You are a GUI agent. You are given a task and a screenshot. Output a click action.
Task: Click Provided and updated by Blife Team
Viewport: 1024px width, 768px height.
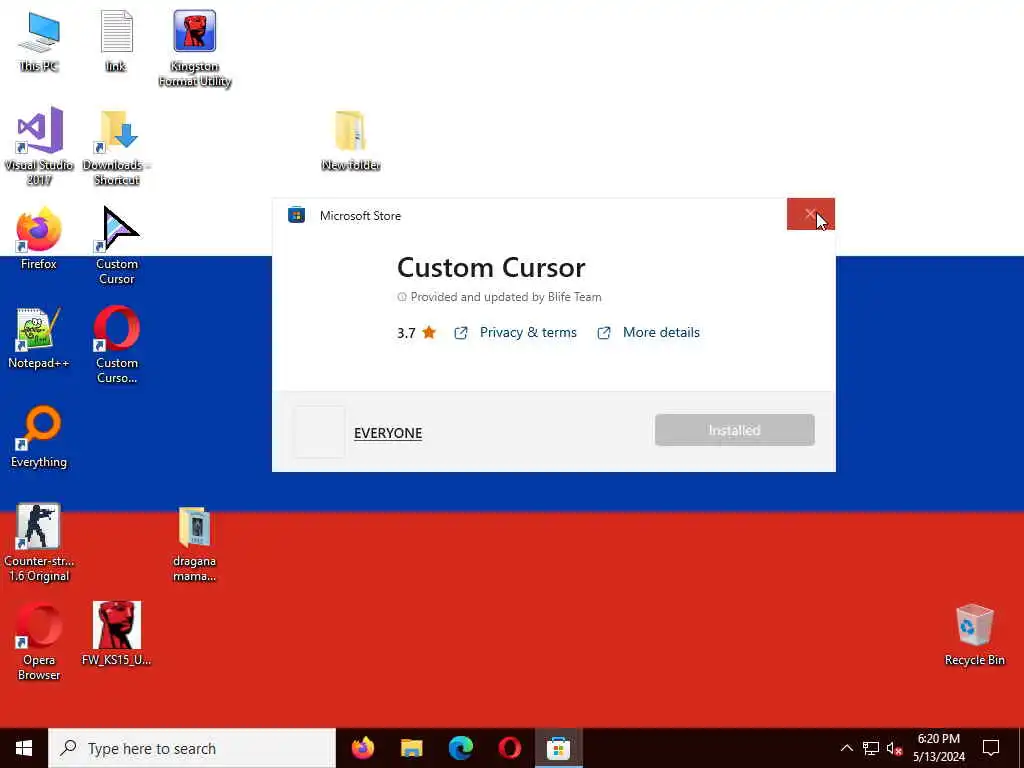505,297
